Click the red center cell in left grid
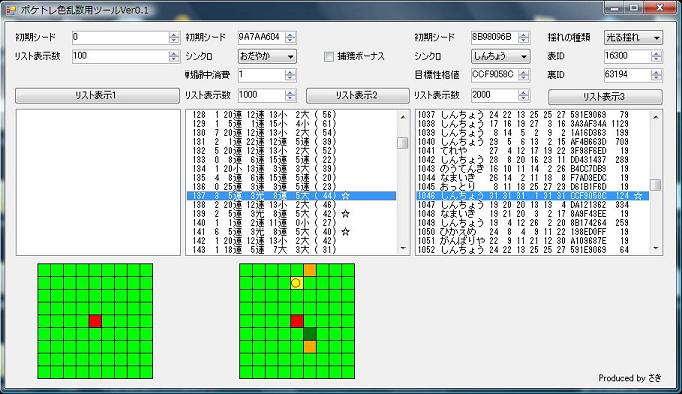This screenshot has width=682, height=394. pos(95,321)
